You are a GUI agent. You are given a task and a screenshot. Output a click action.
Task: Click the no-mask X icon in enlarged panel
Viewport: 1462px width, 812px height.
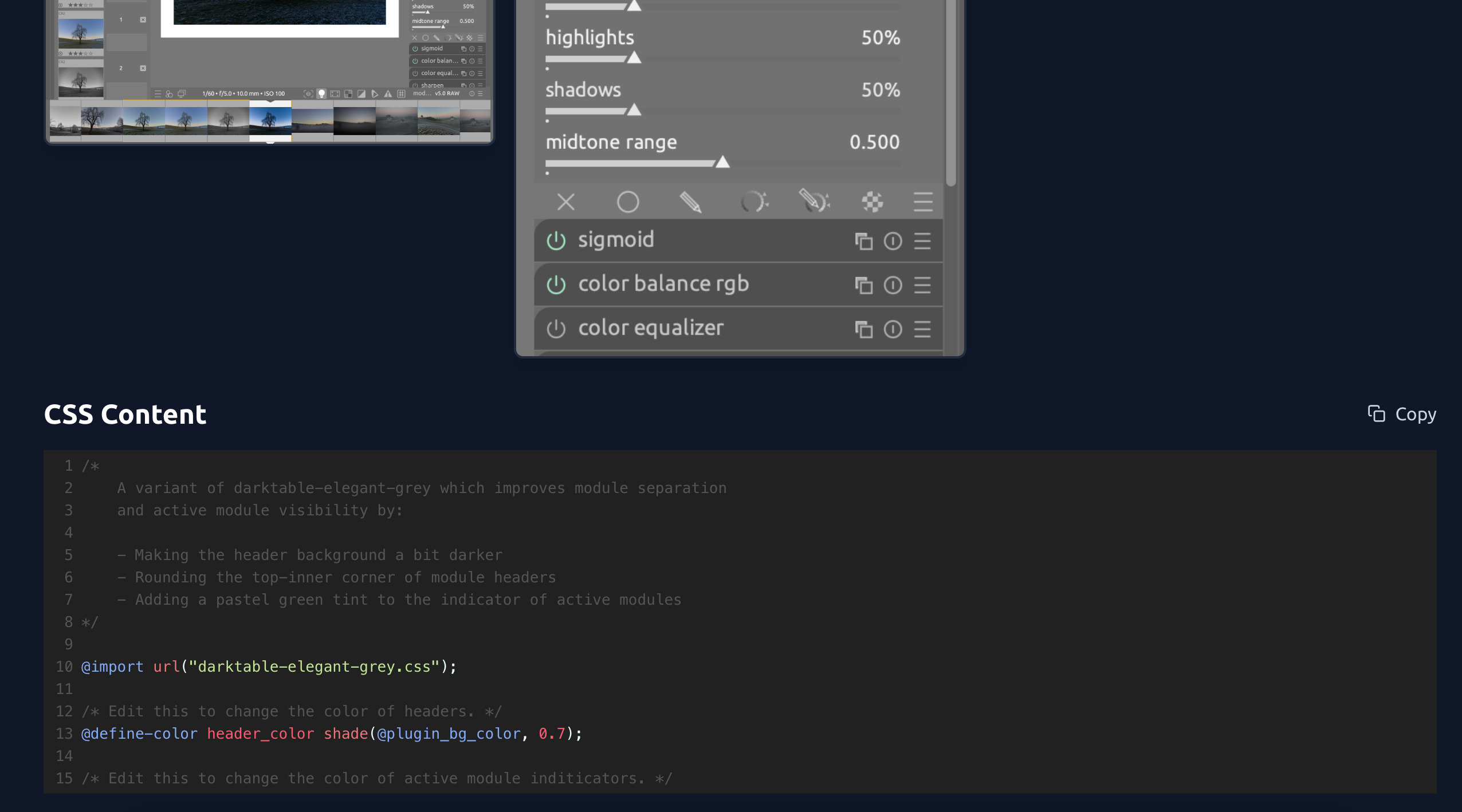[x=565, y=202]
